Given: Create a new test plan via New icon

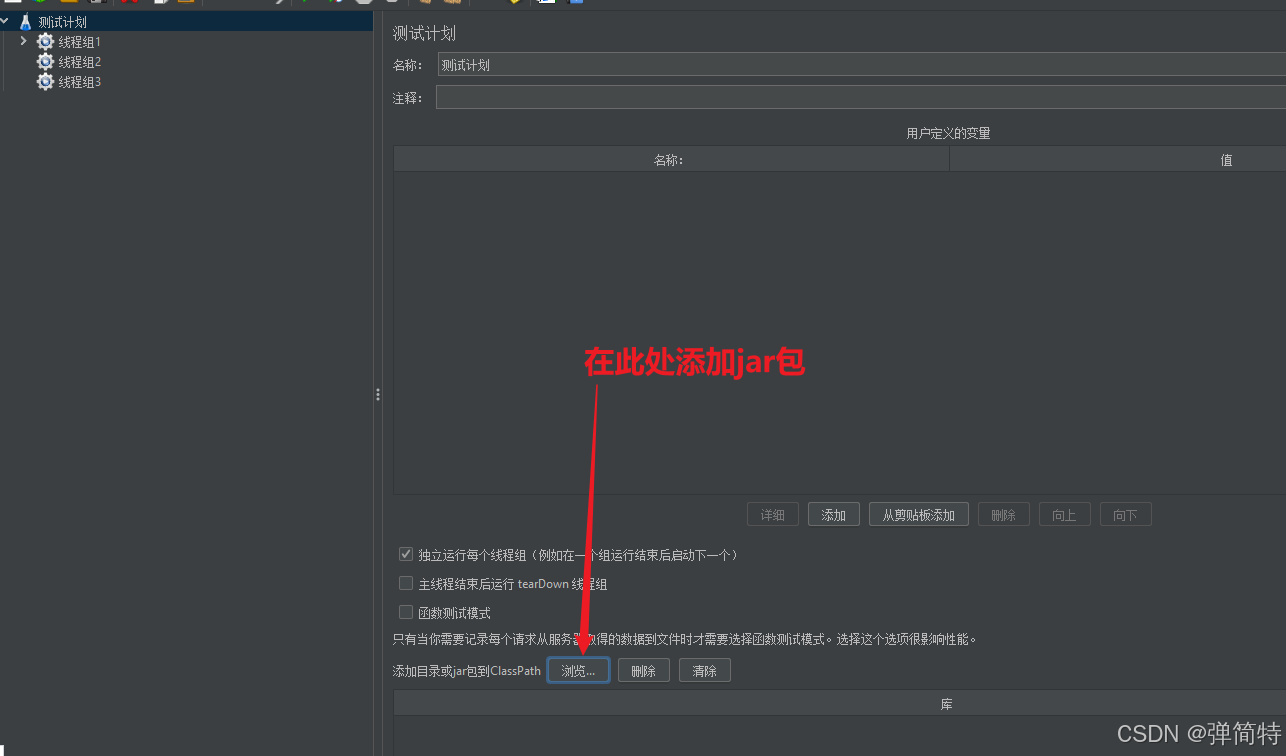Looking at the screenshot, I should pos(12,3).
